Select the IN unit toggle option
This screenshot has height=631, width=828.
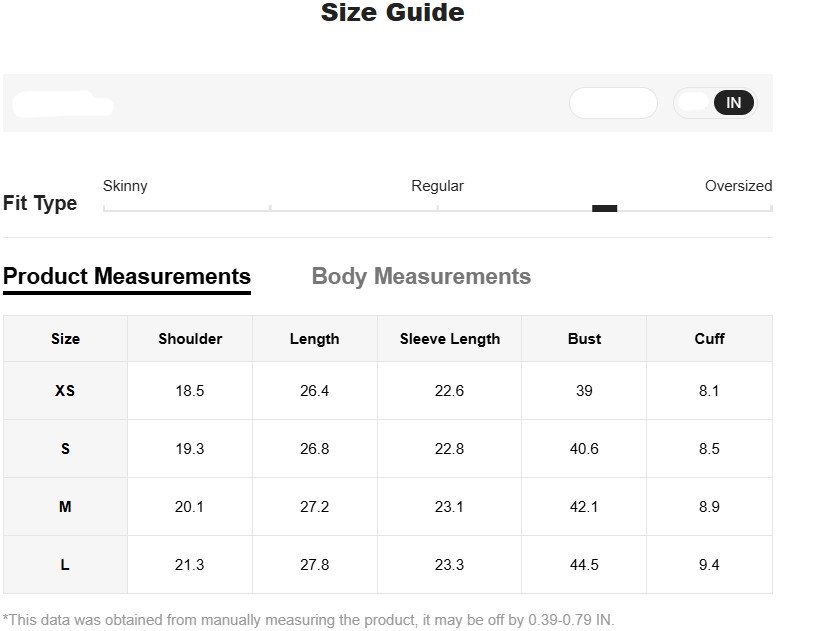734,103
